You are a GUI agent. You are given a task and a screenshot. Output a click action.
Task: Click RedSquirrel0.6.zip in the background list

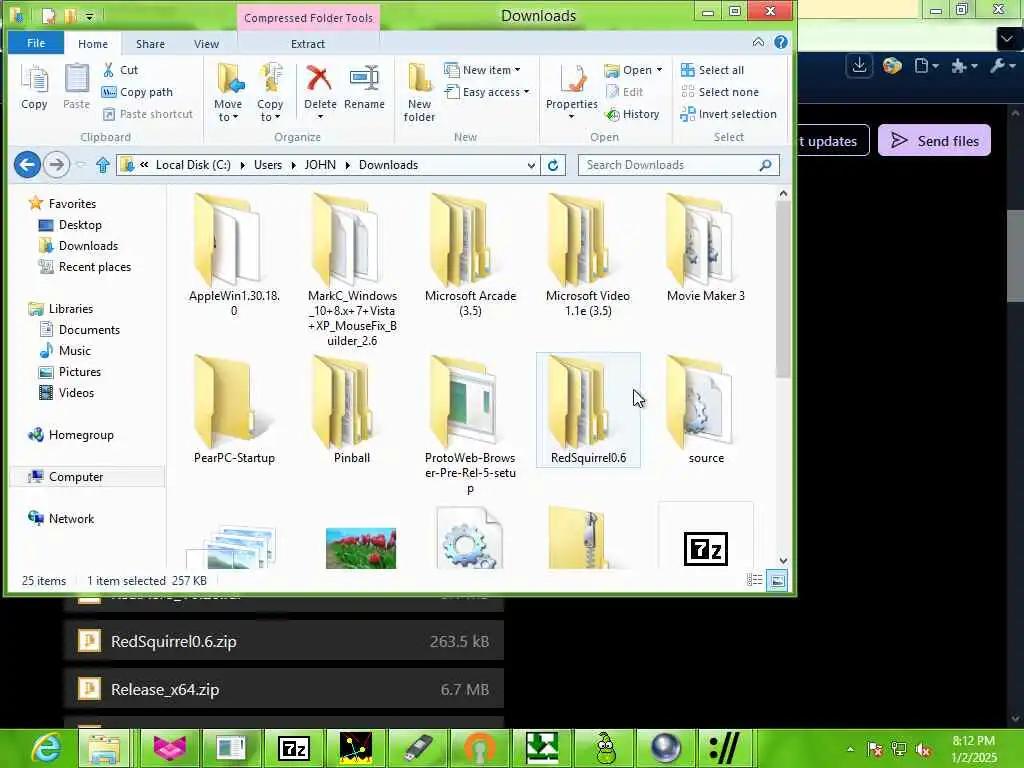[284, 641]
